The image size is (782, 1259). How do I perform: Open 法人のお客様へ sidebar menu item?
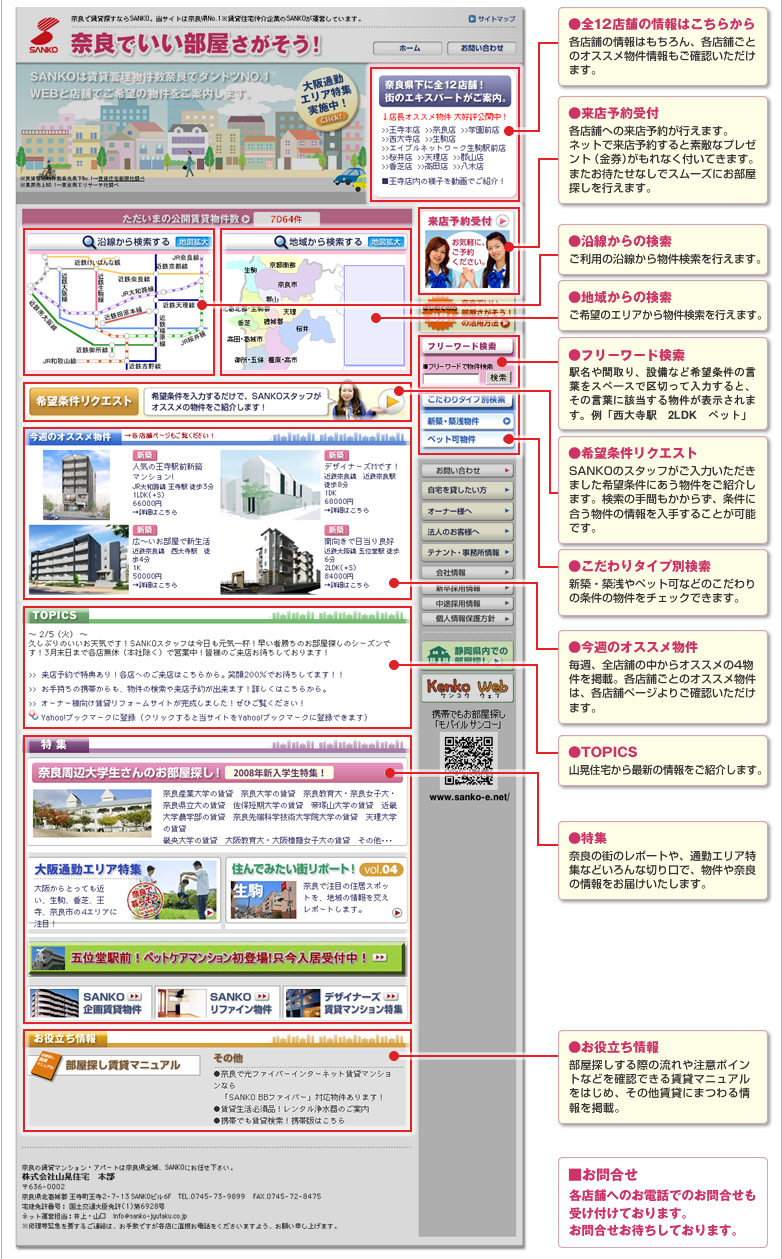468,532
